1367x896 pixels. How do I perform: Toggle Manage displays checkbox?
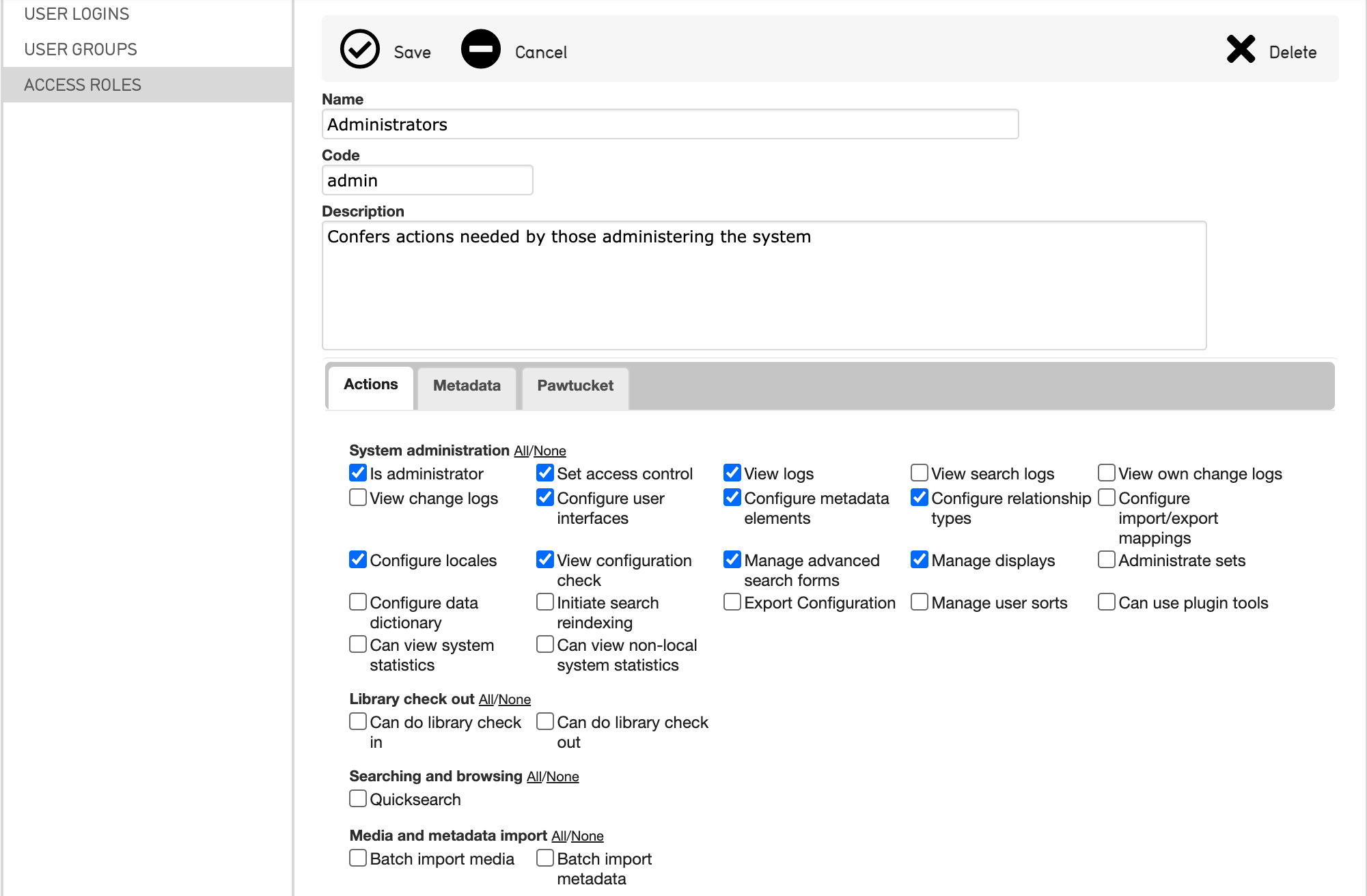(x=920, y=559)
